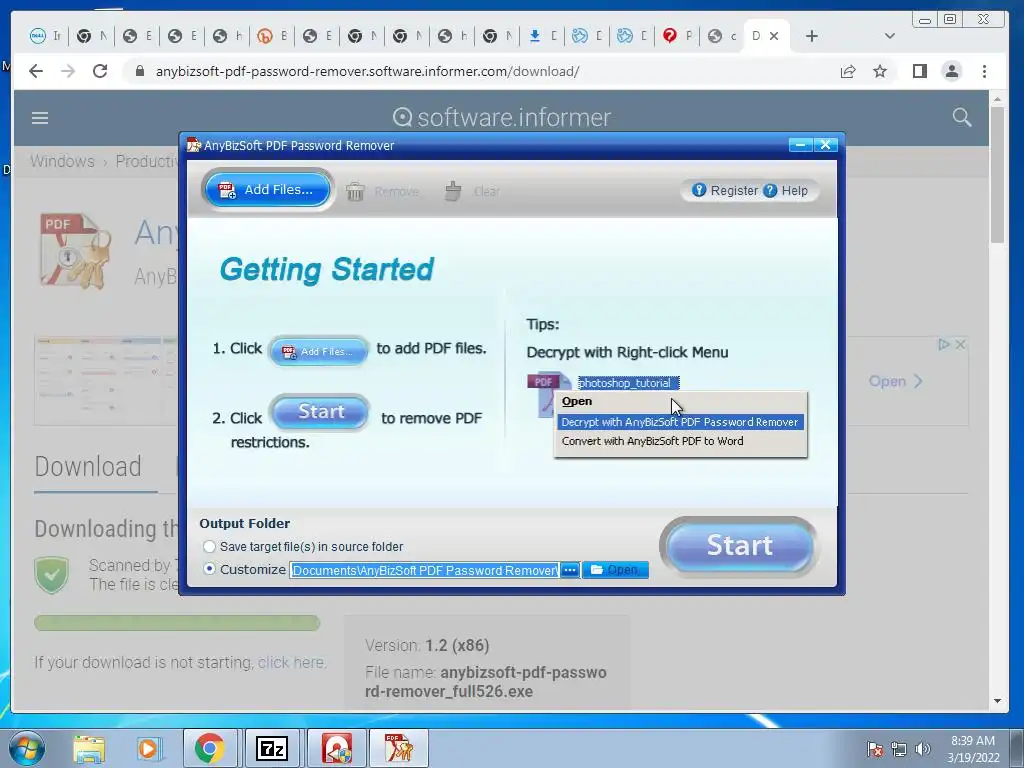Open Windows Explorer from taskbar
The image size is (1024, 768).
pyautogui.click(x=89, y=748)
